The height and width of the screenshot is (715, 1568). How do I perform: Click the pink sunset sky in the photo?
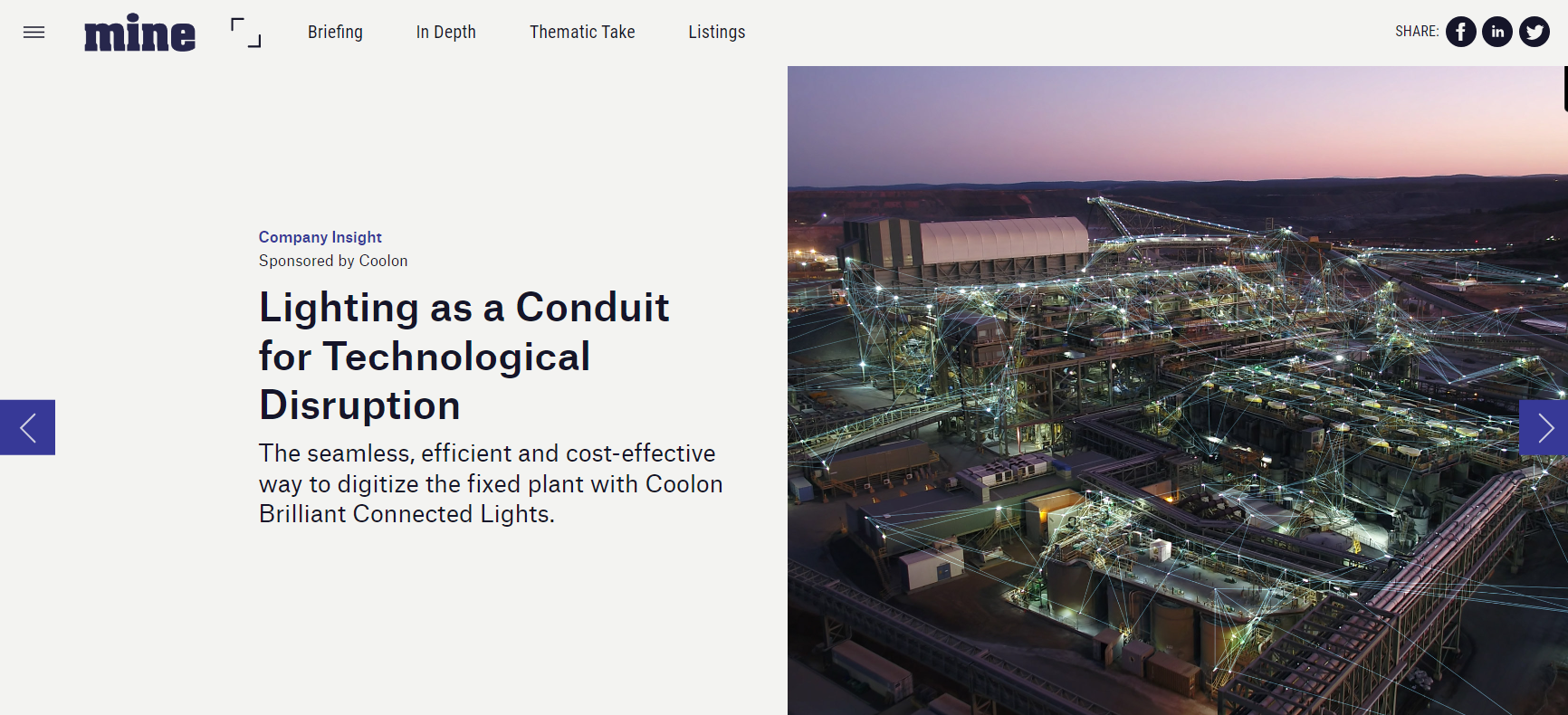[x=1177, y=118]
